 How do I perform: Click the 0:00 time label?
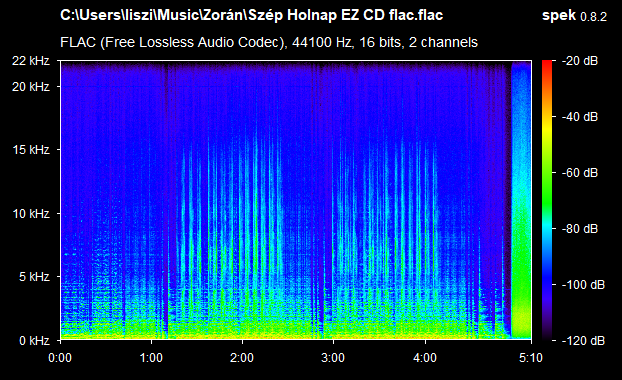coord(60,358)
